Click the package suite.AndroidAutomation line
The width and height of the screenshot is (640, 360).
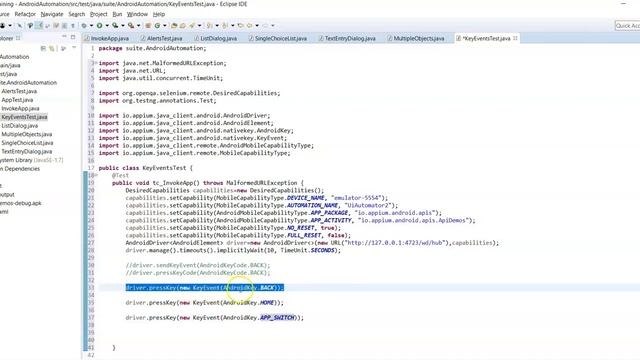coord(152,48)
